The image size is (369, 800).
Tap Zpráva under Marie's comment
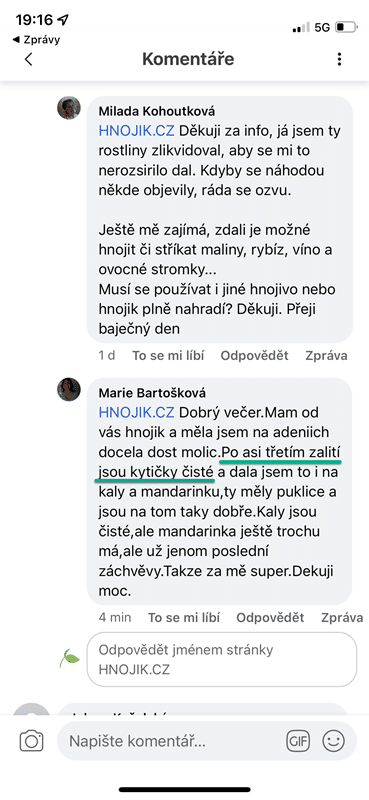[x=342, y=617]
